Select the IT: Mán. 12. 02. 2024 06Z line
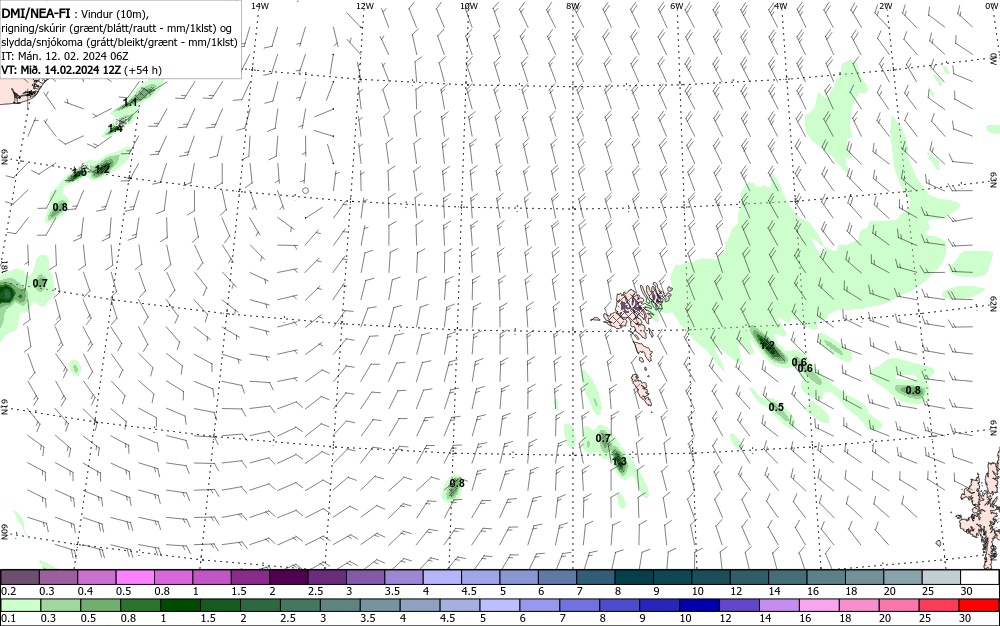The width and height of the screenshot is (1000, 626). tap(64, 56)
